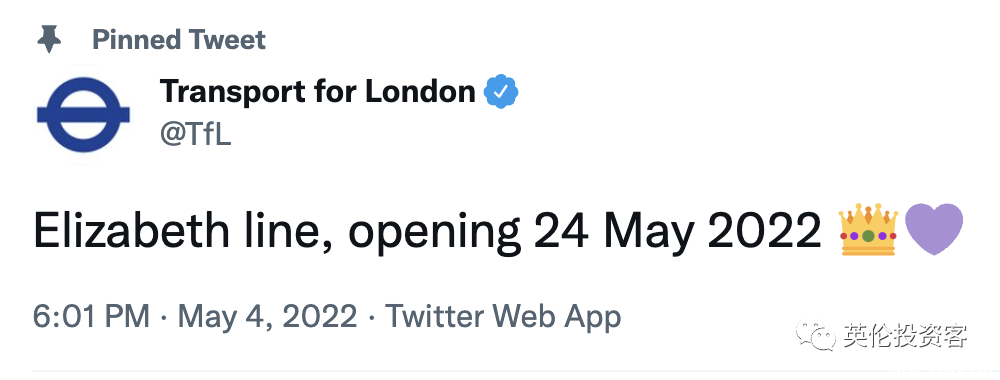Click the 6:01 PM timestamp

[x=92, y=316]
